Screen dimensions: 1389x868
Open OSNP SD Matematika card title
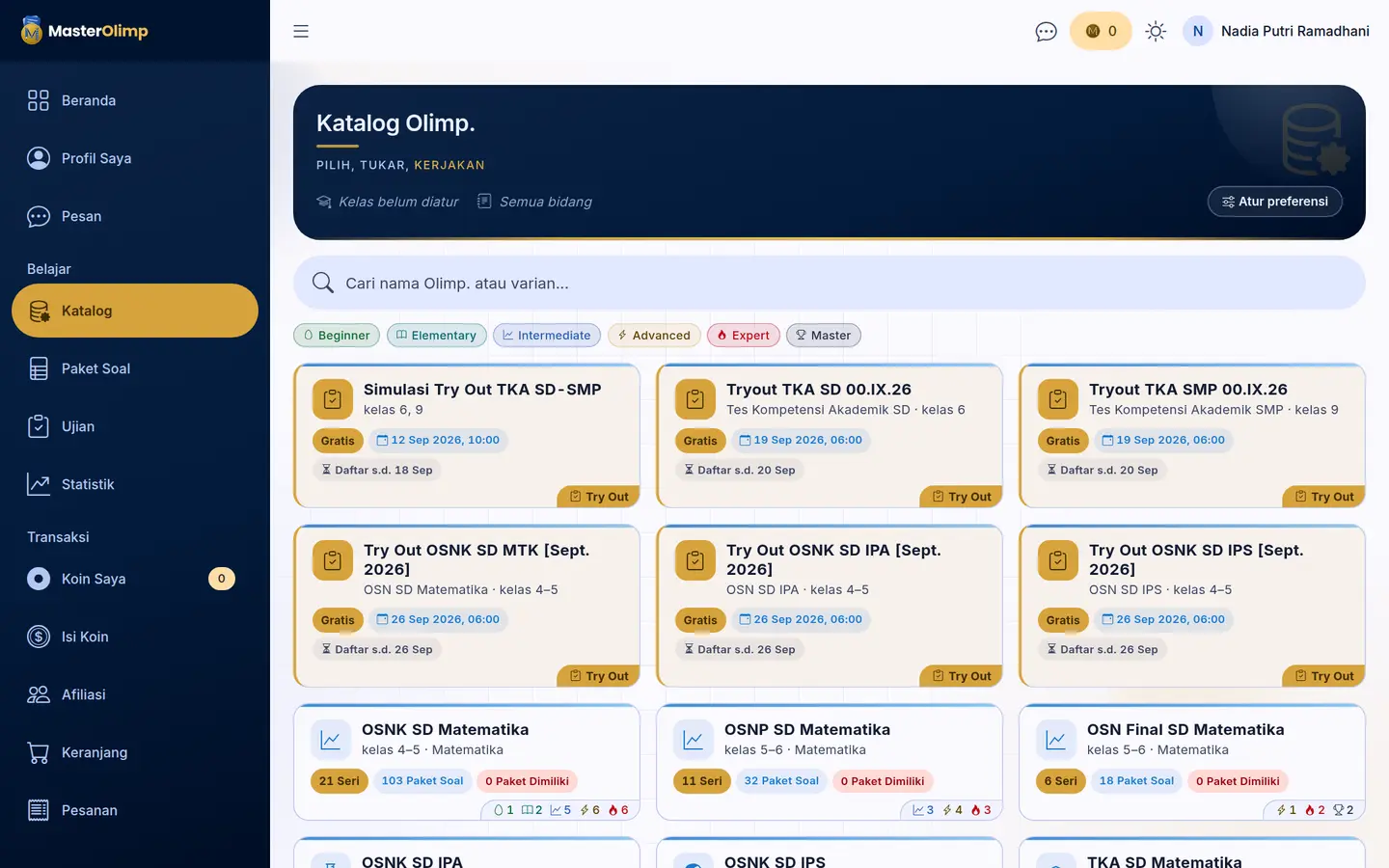pyautogui.click(x=807, y=730)
